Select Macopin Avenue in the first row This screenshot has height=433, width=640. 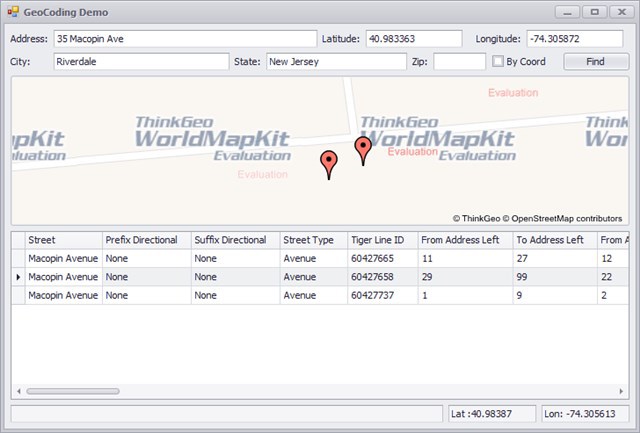click(64, 258)
